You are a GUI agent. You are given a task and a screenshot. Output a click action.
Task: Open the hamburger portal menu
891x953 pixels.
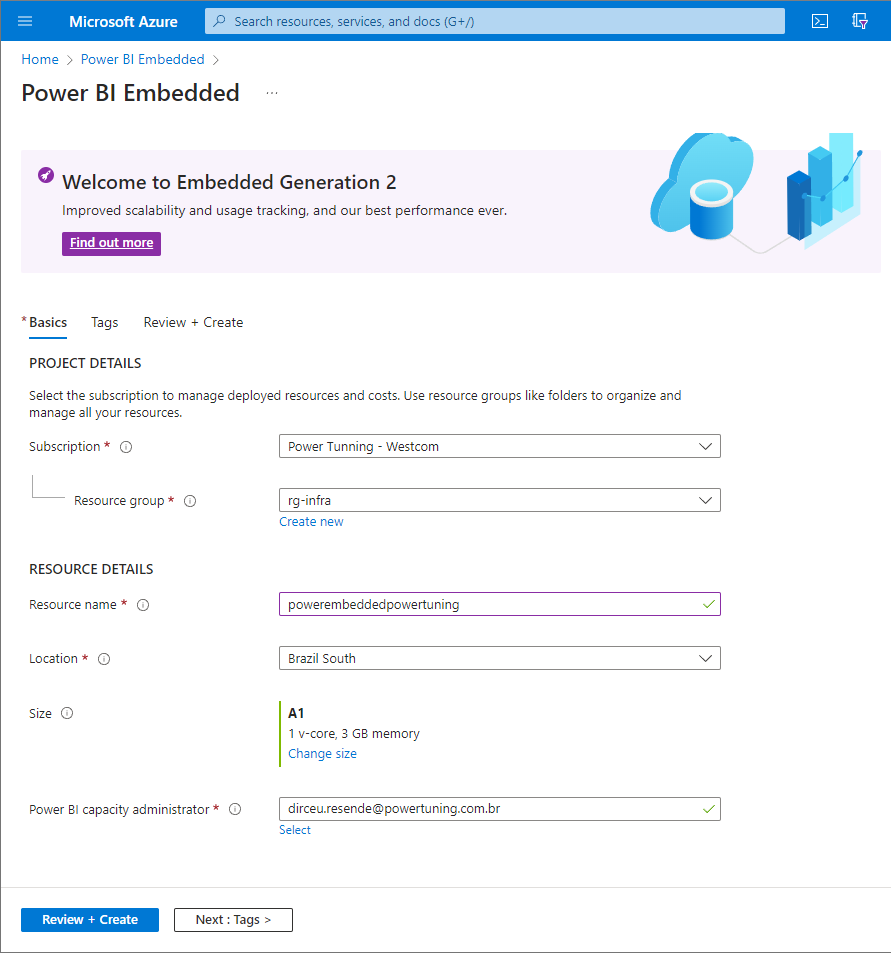coord(25,21)
